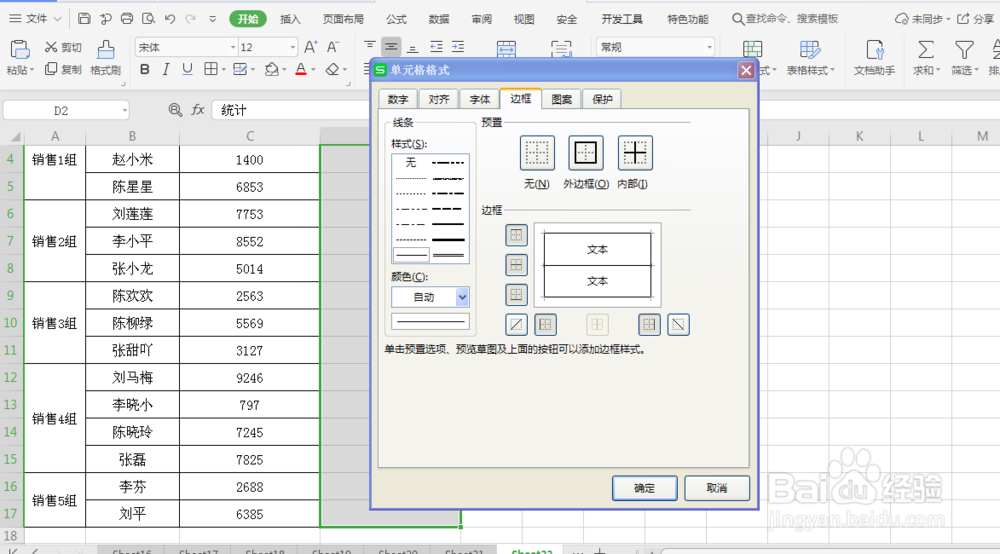Open the Insert (插入) ribbon tab

(290, 19)
